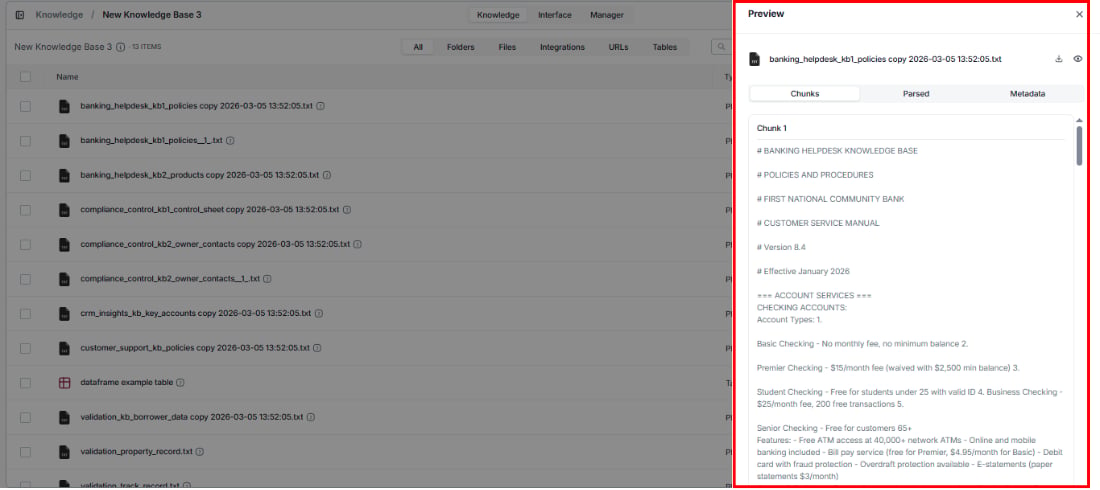The image size is (1100, 490).
Task: Open info for customer_support_kb_policies copy
Action: [317, 348]
